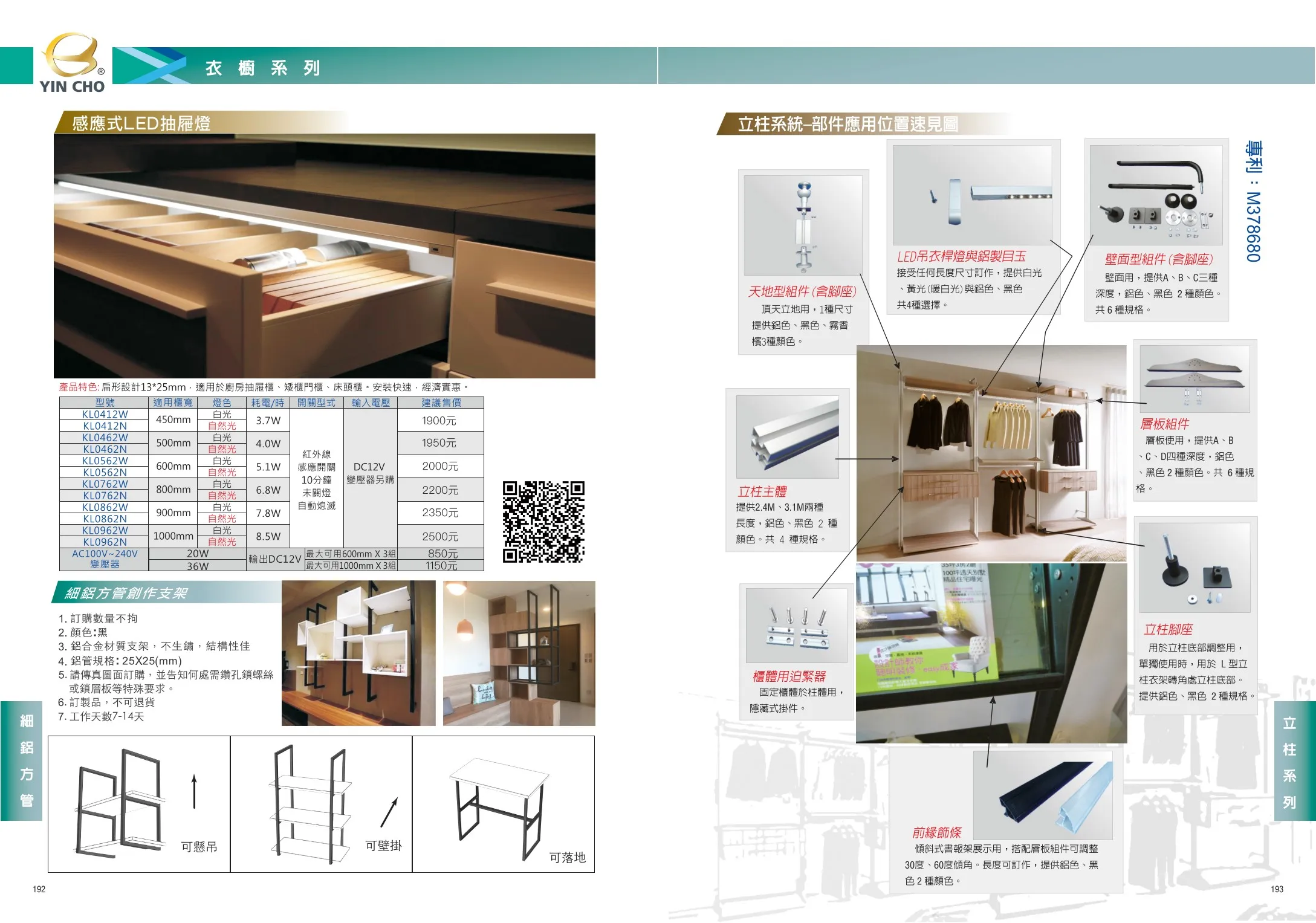Open the living room partition frame photo
Viewport: 1316px width, 923px height.
(x=519, y=653)
